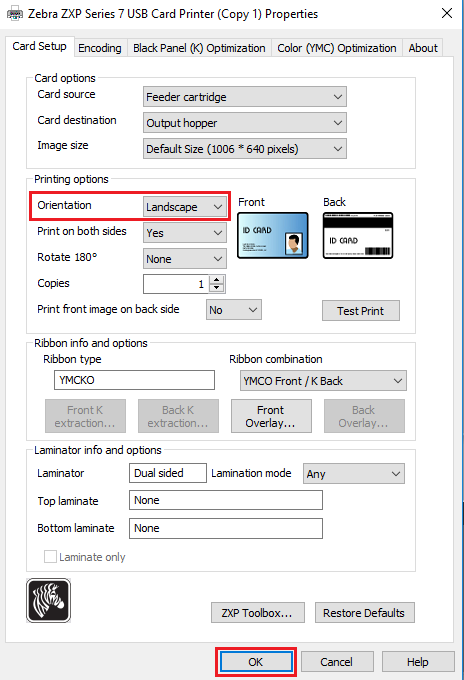Image resolution: width=464 pixels, height=680 pixels.
Task: Open the Image size dropdown
Action: [245, 149]
